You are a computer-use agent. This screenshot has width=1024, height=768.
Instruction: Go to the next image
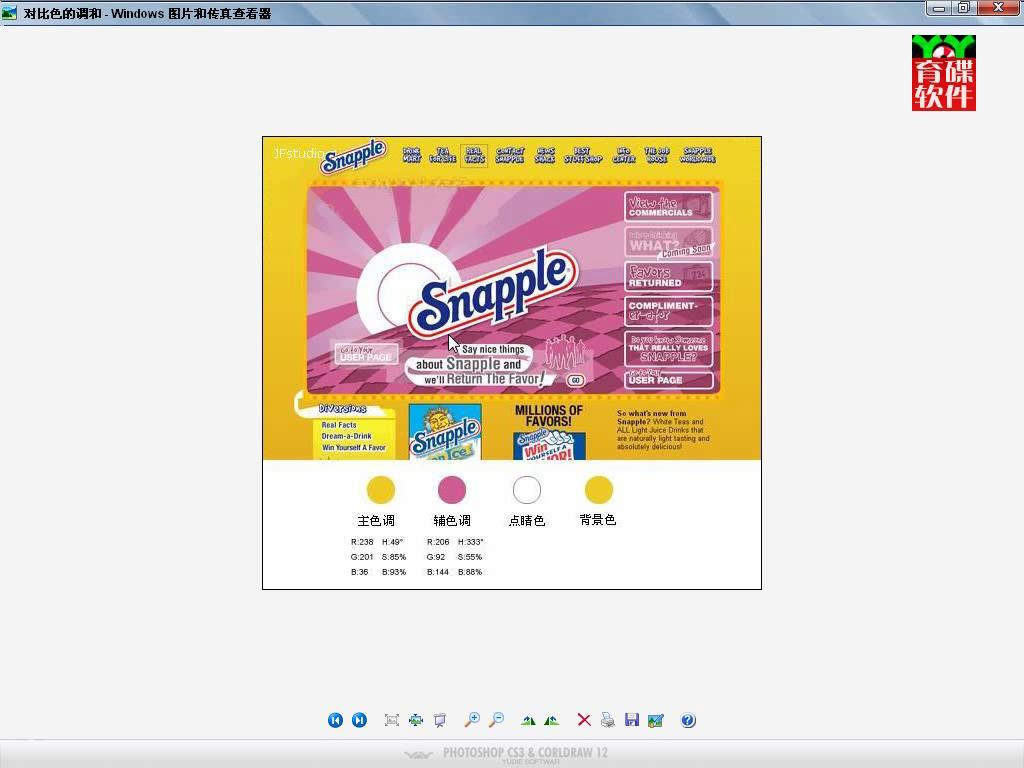coord(359,720)
